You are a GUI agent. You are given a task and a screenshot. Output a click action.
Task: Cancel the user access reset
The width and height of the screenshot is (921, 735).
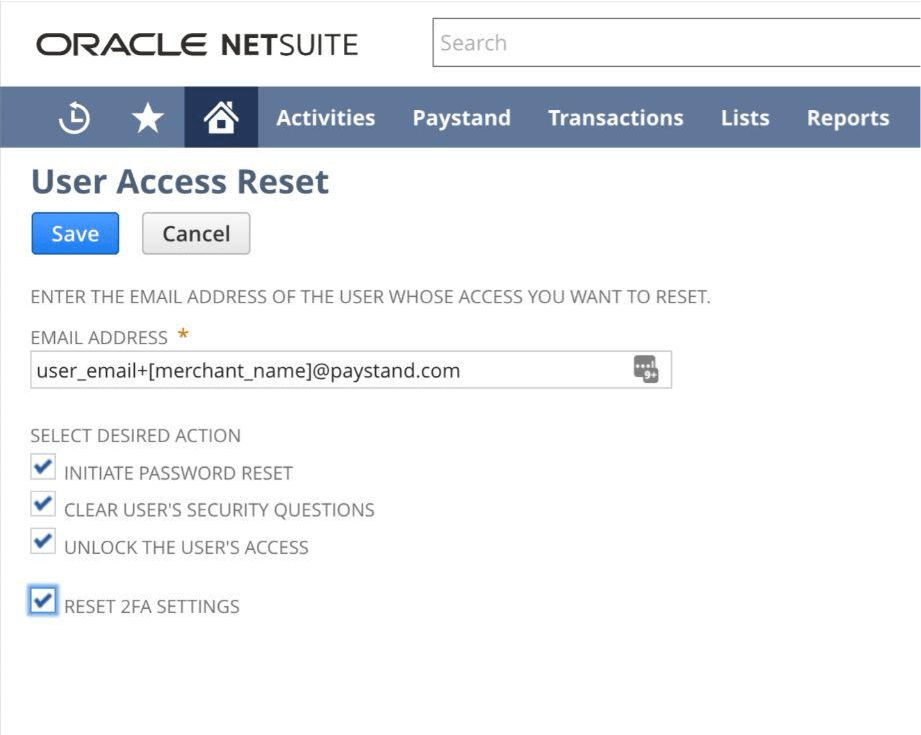coord(196,233)
